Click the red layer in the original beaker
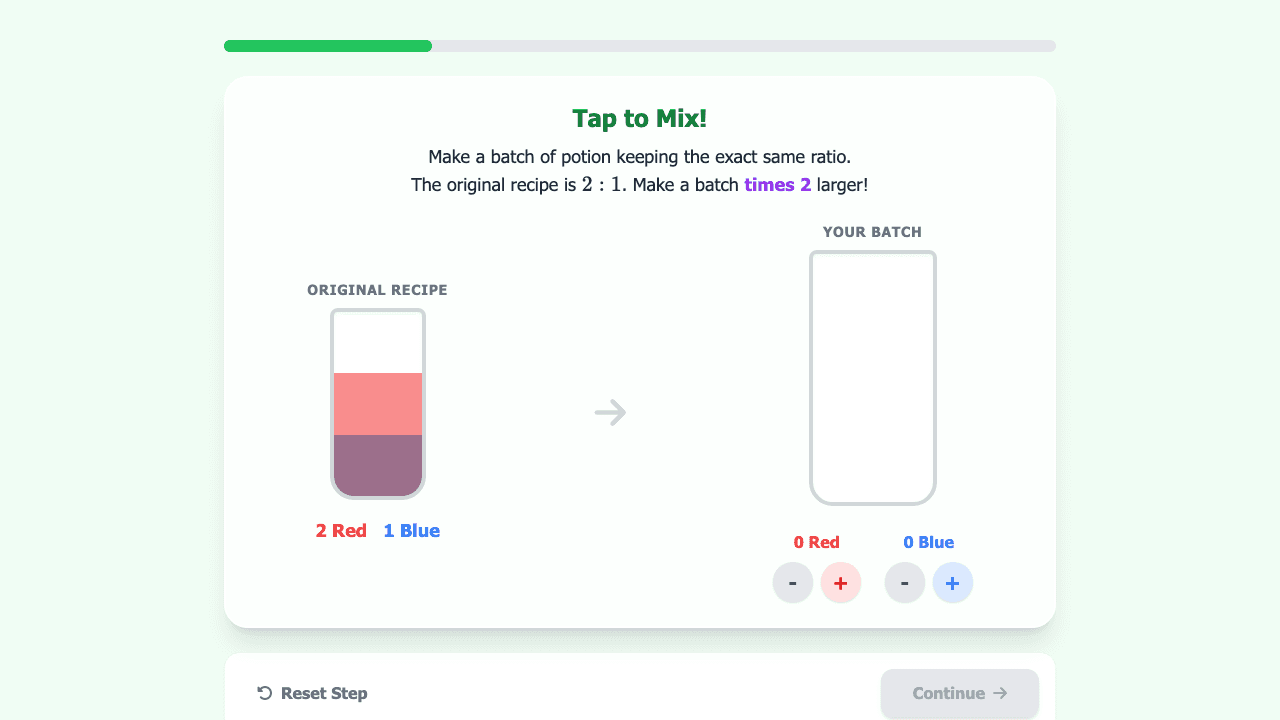 [378, 404]
